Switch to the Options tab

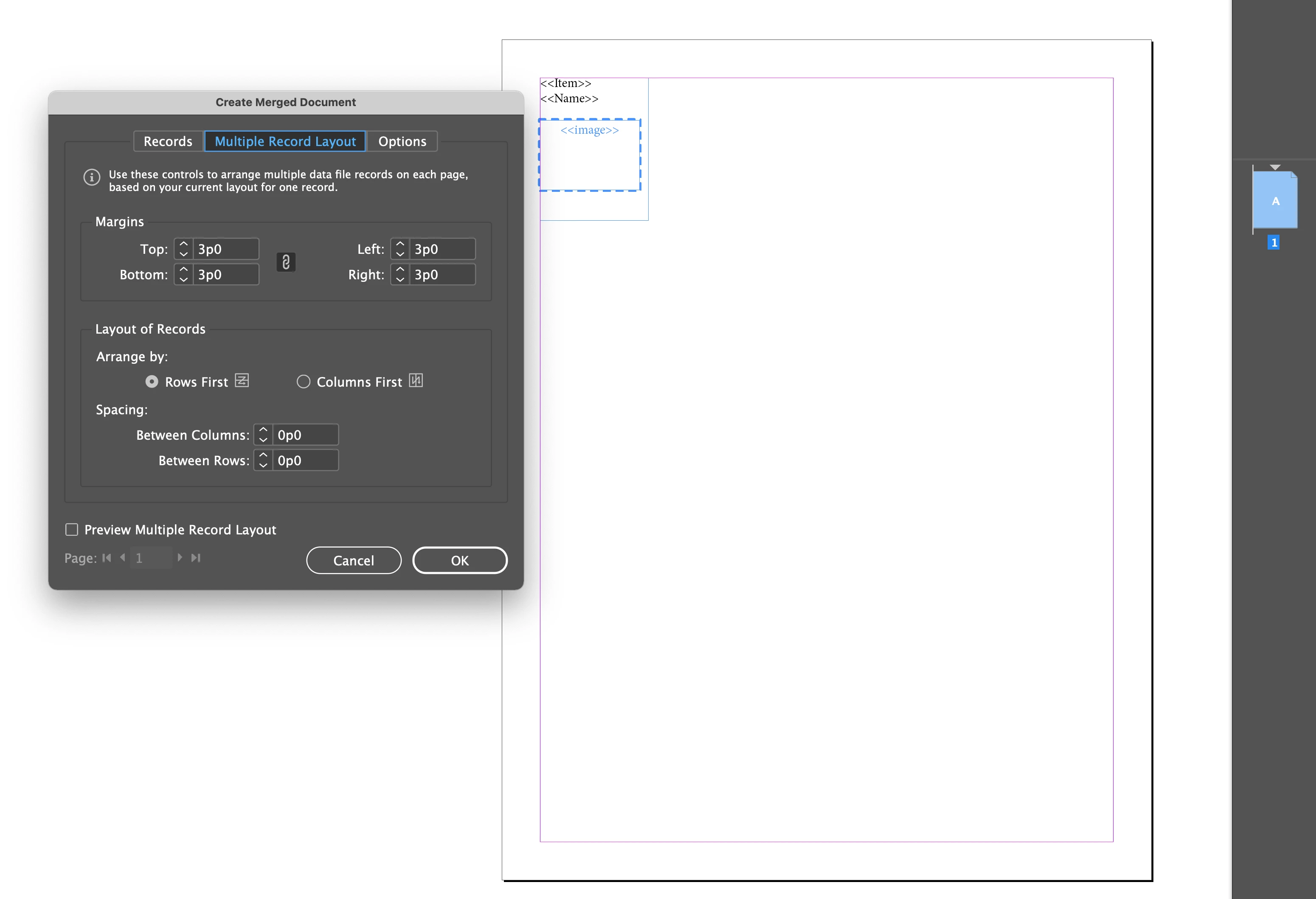(402, 141)
